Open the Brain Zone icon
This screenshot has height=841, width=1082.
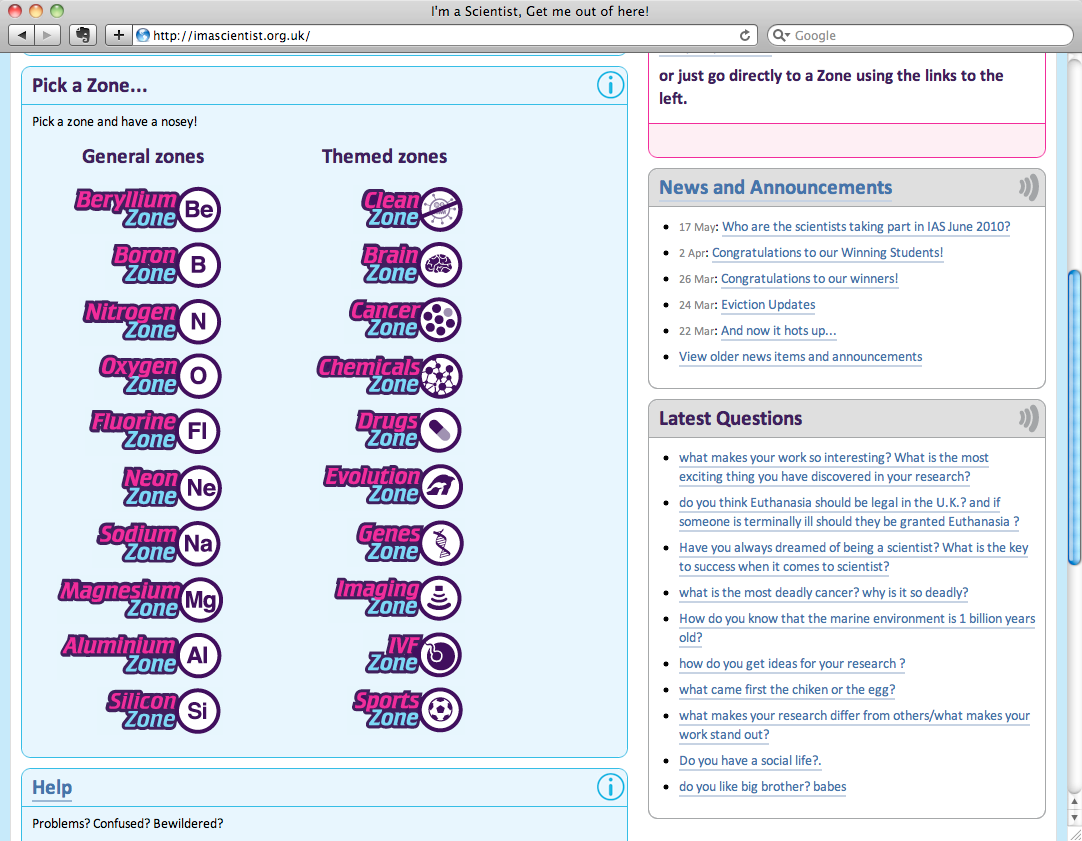(412, 265)
